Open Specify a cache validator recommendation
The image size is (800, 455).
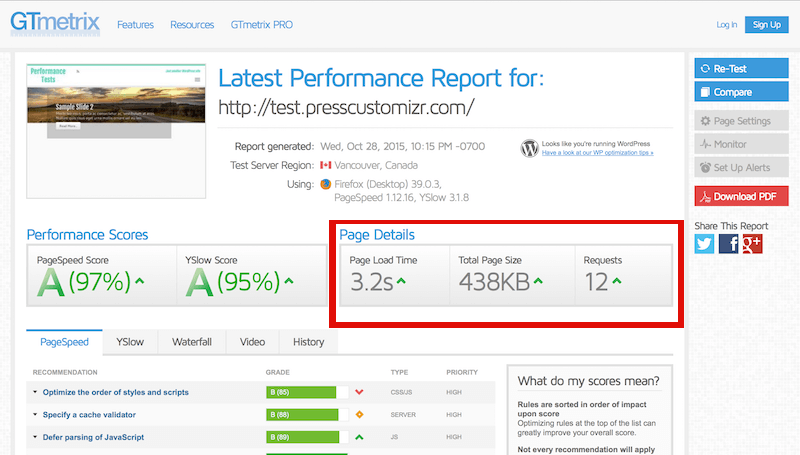point(89,415)
